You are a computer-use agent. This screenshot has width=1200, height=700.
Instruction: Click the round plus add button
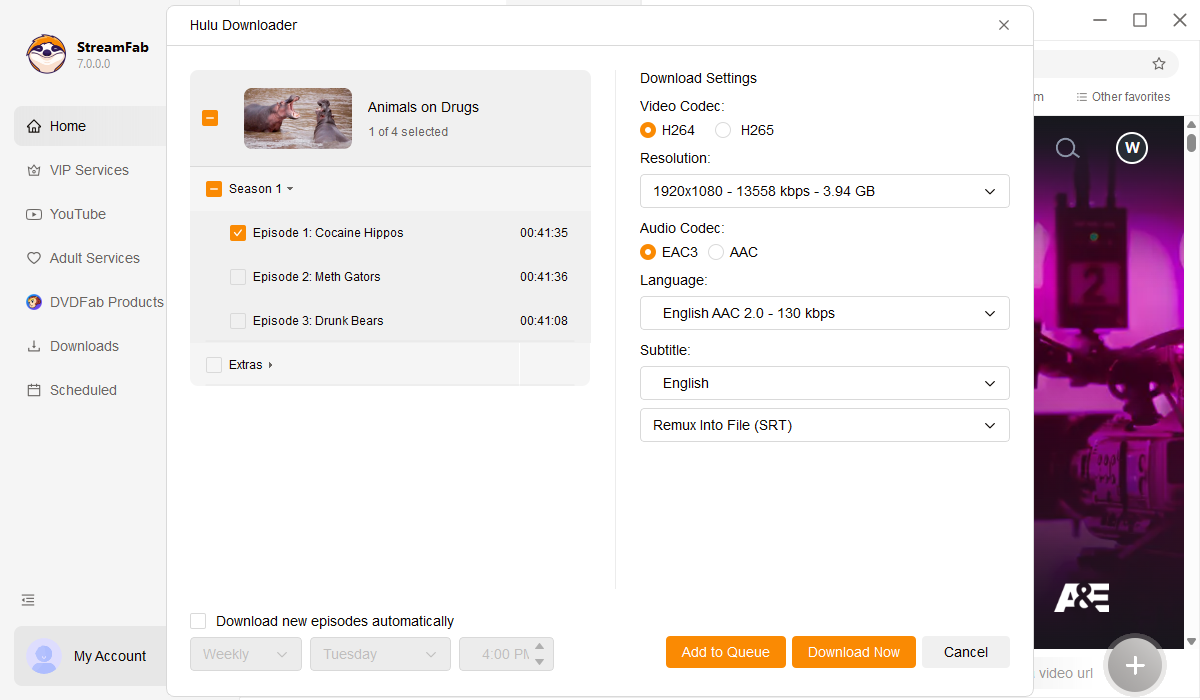[1134, 665]
